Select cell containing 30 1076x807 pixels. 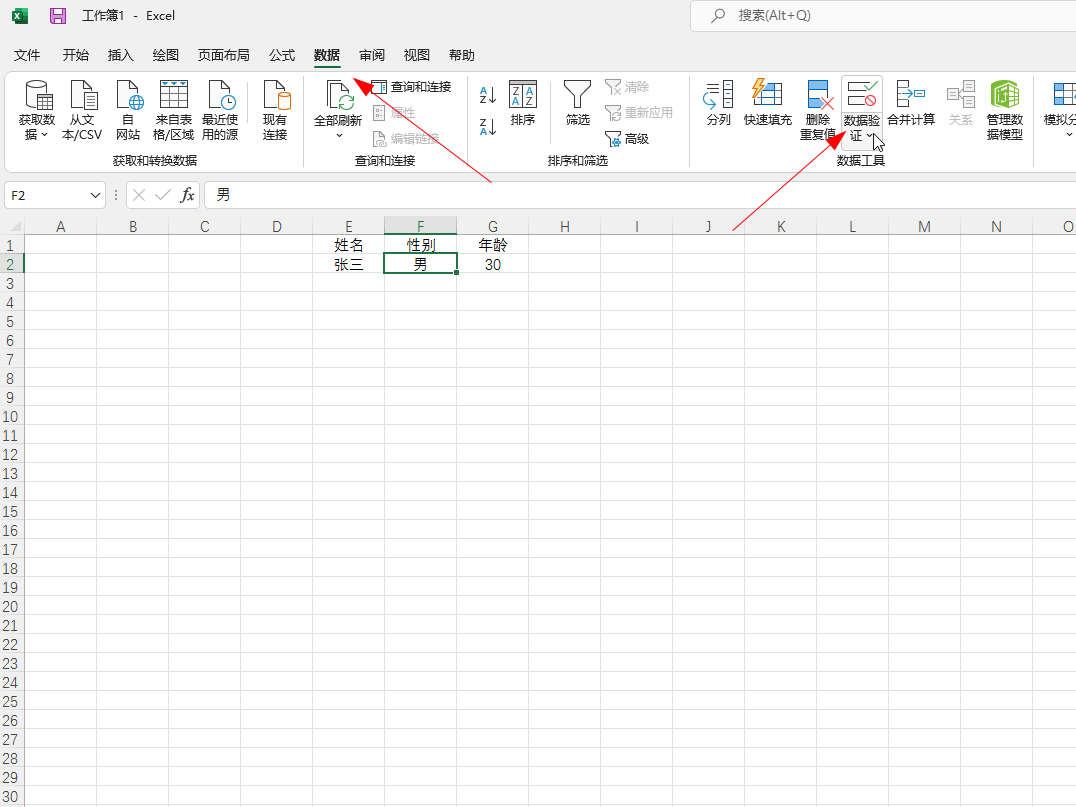[x=493, y=264]
